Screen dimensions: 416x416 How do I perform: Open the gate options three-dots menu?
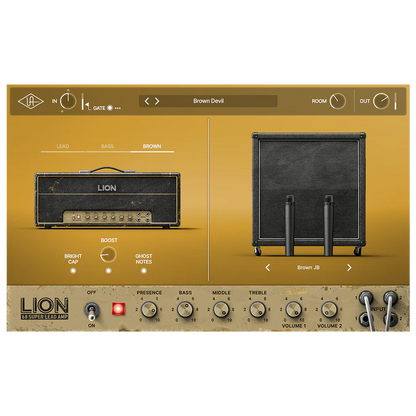pyautogui.click(x=118, y=108)
